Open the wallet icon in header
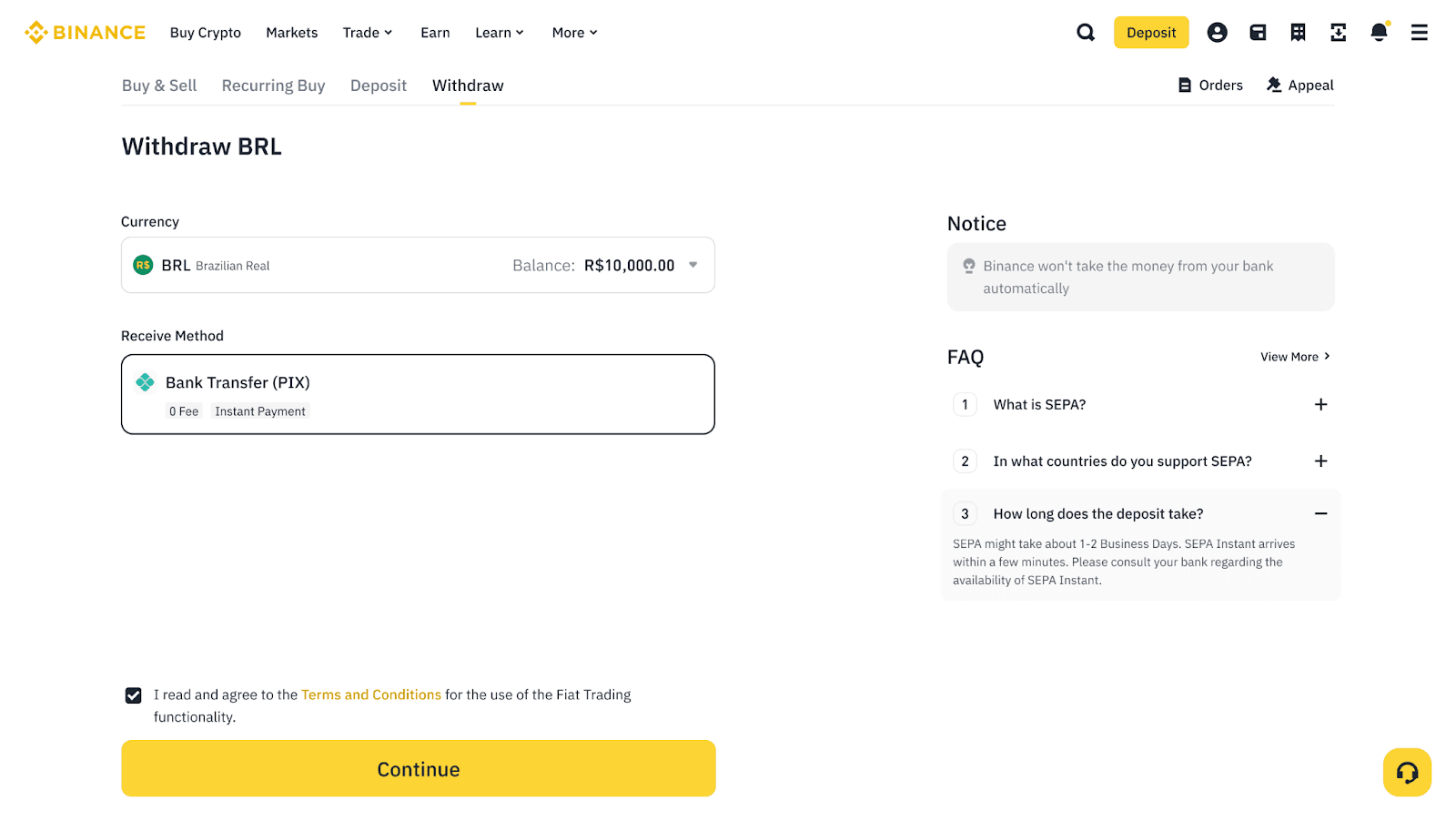 tap(1258, 33)
